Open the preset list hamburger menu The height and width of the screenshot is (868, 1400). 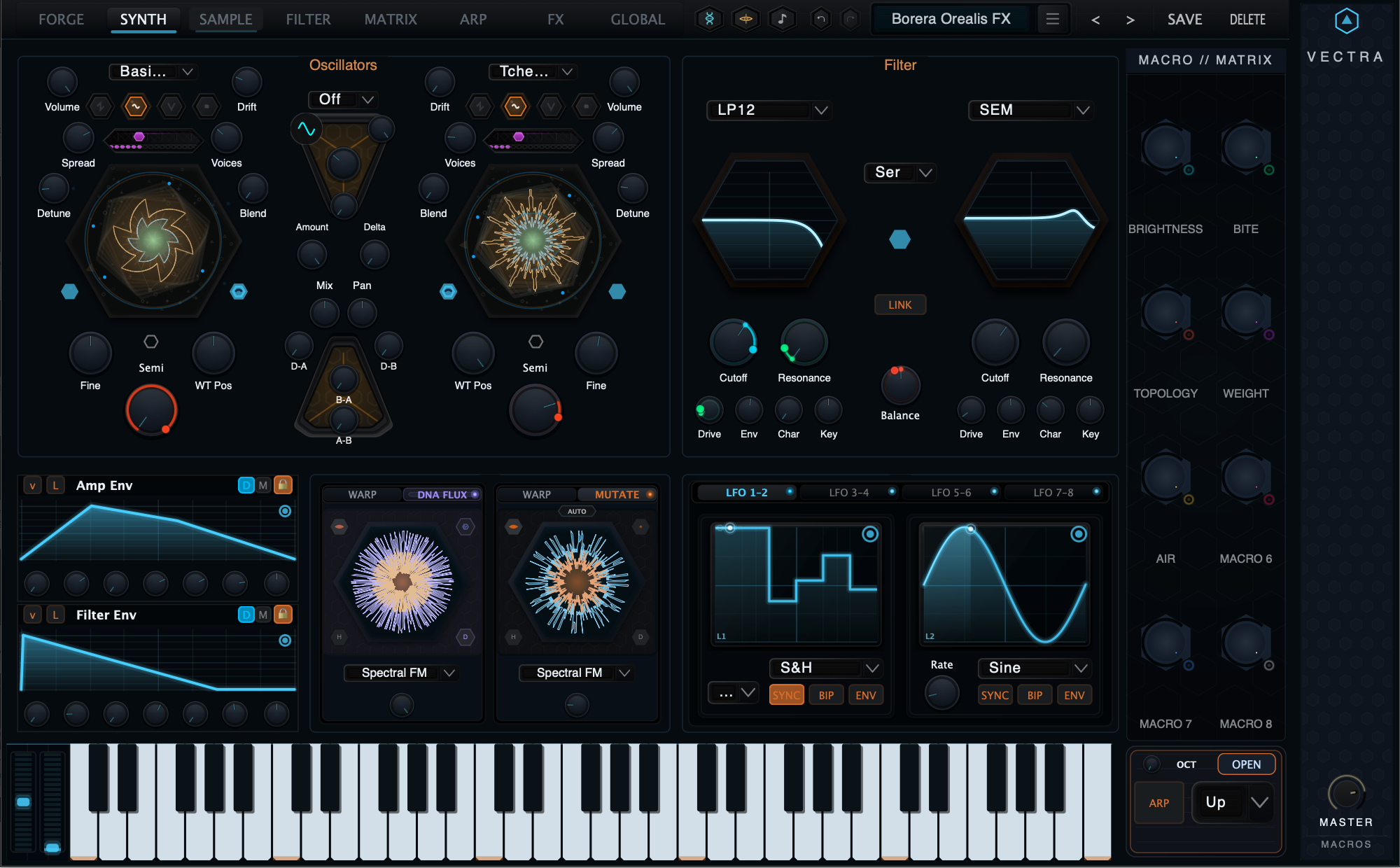1052,19
